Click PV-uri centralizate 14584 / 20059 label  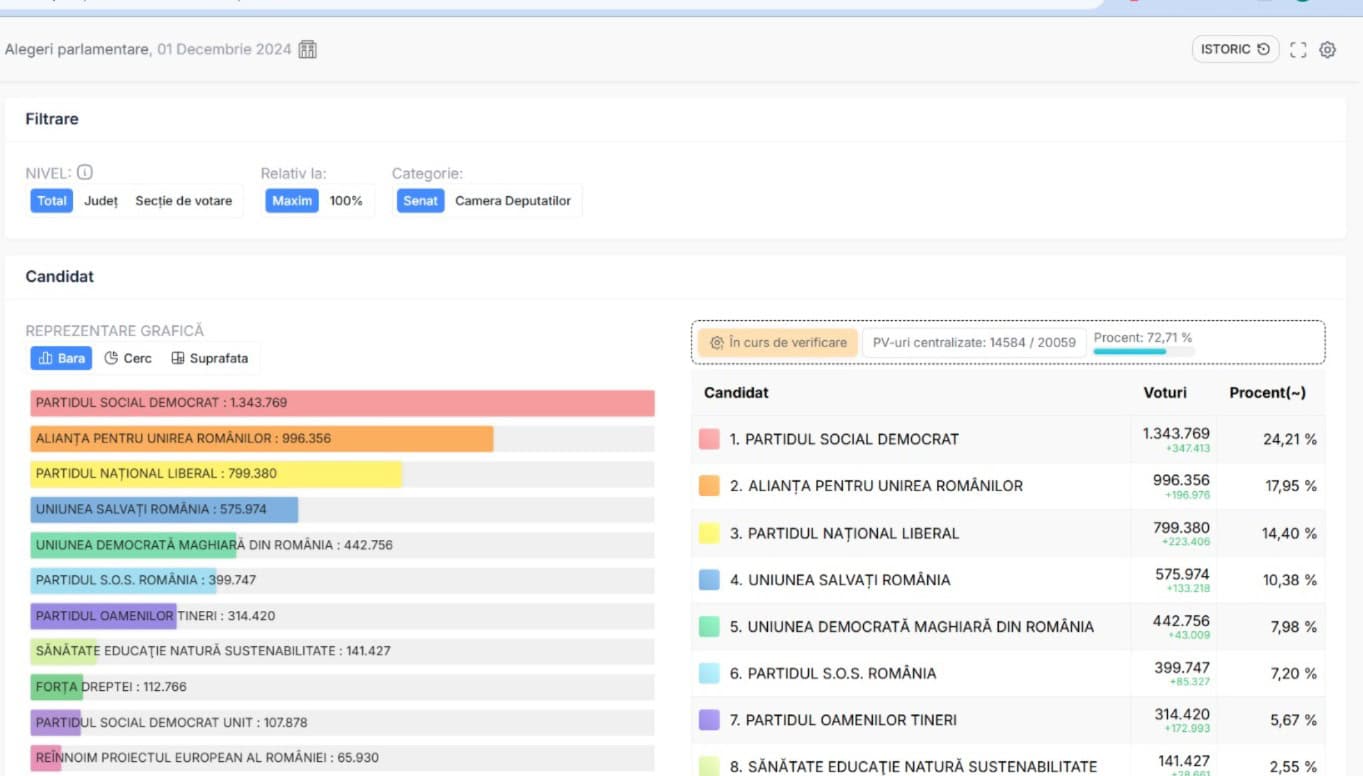click(x=974, y=342)
